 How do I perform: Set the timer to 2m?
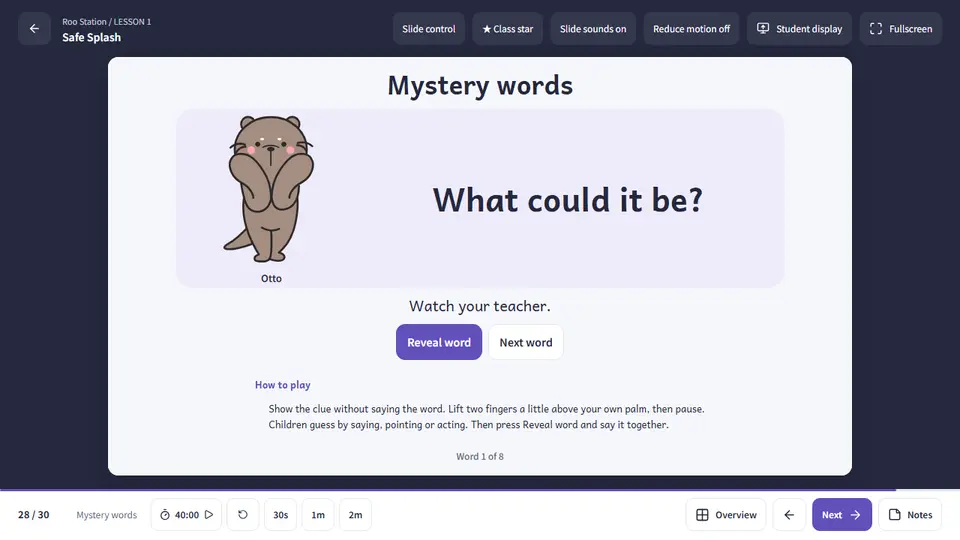click(x=355, y=515)
